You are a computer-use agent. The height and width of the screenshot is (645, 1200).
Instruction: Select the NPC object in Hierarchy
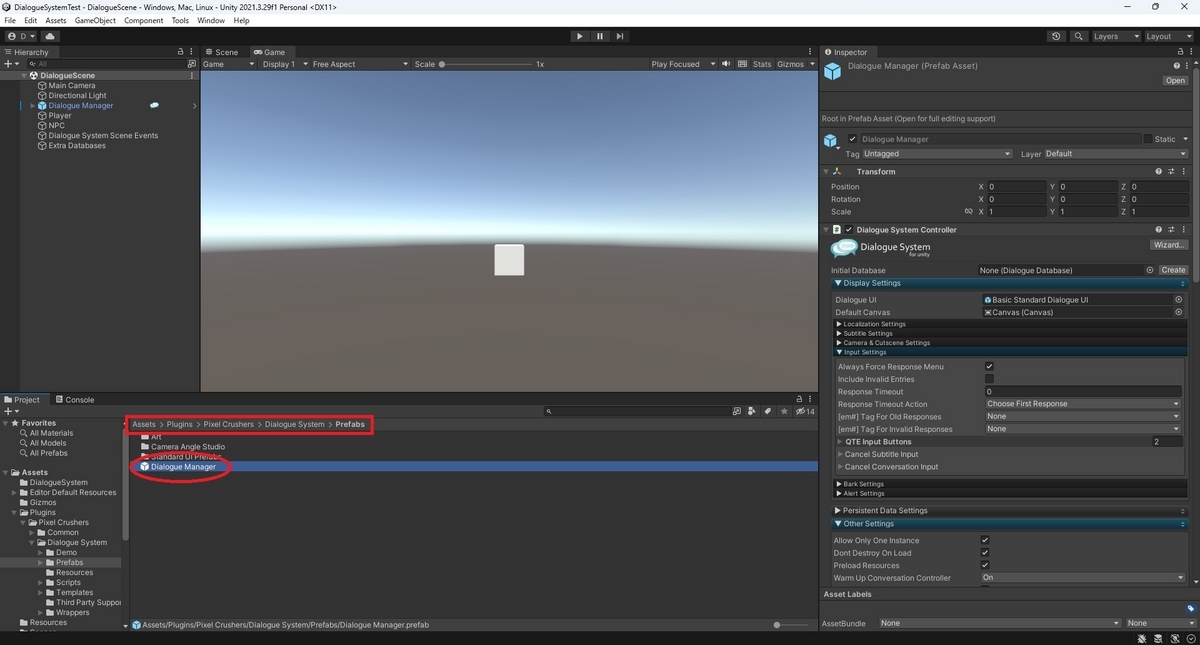(56, 125)
